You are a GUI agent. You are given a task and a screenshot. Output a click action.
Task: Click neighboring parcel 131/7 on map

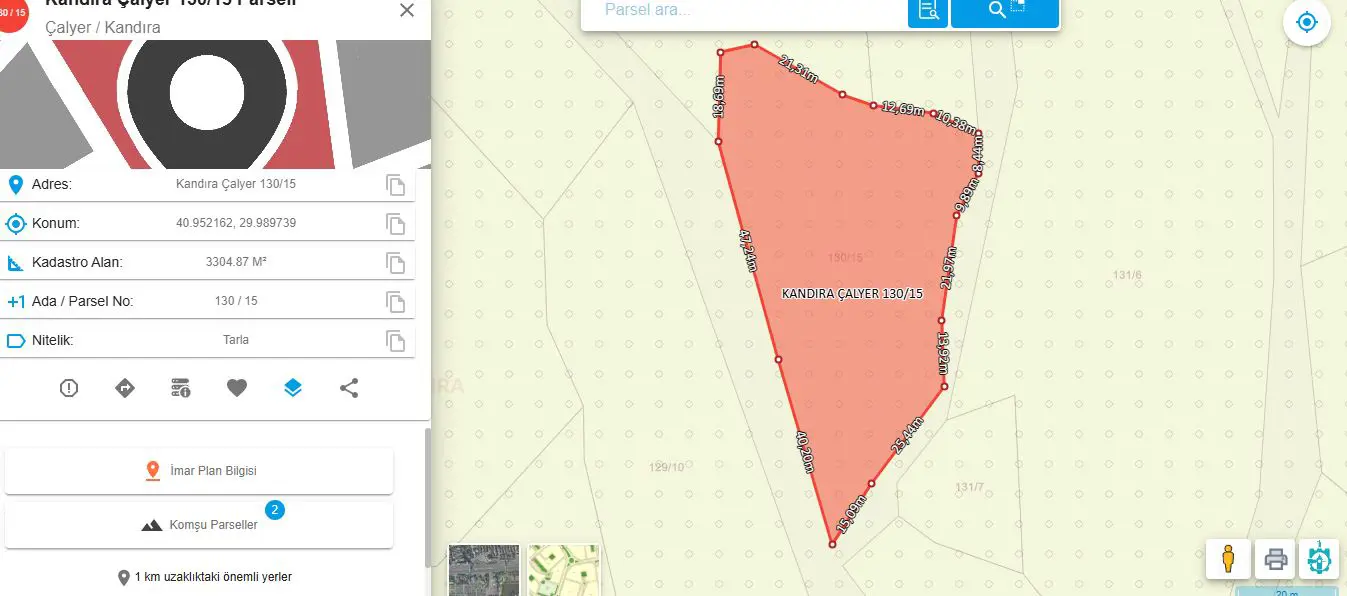(970, 487)
